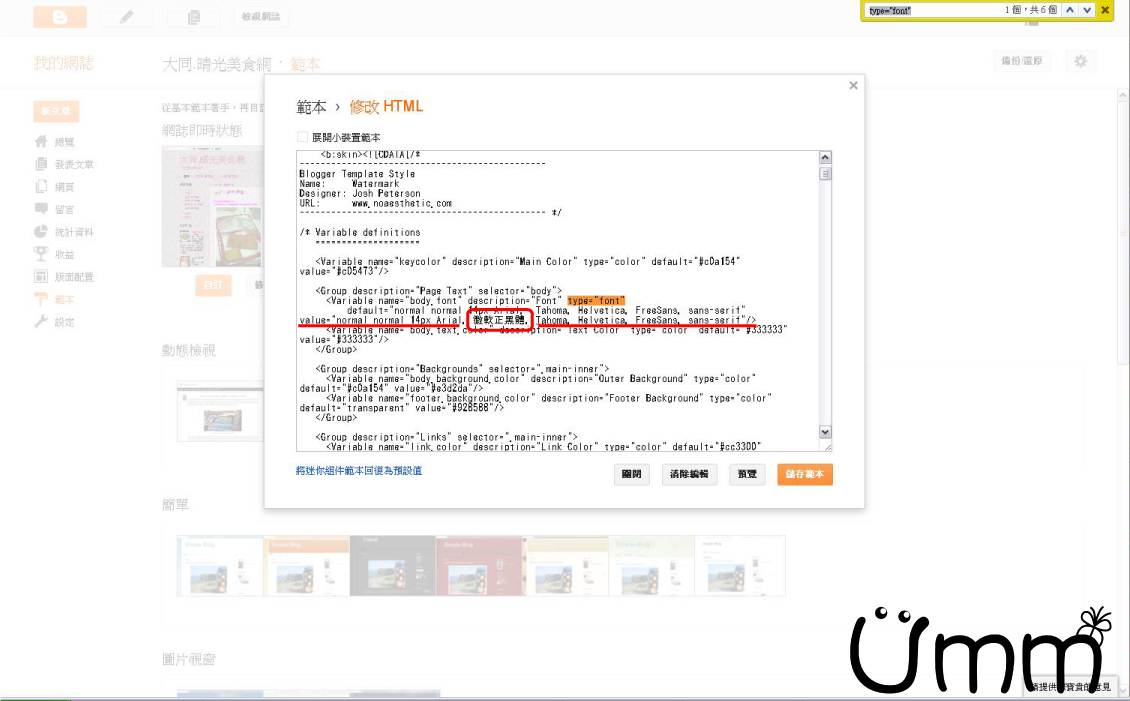Click the 網頁 pages icon in sidebar

(x=41, y=187)
